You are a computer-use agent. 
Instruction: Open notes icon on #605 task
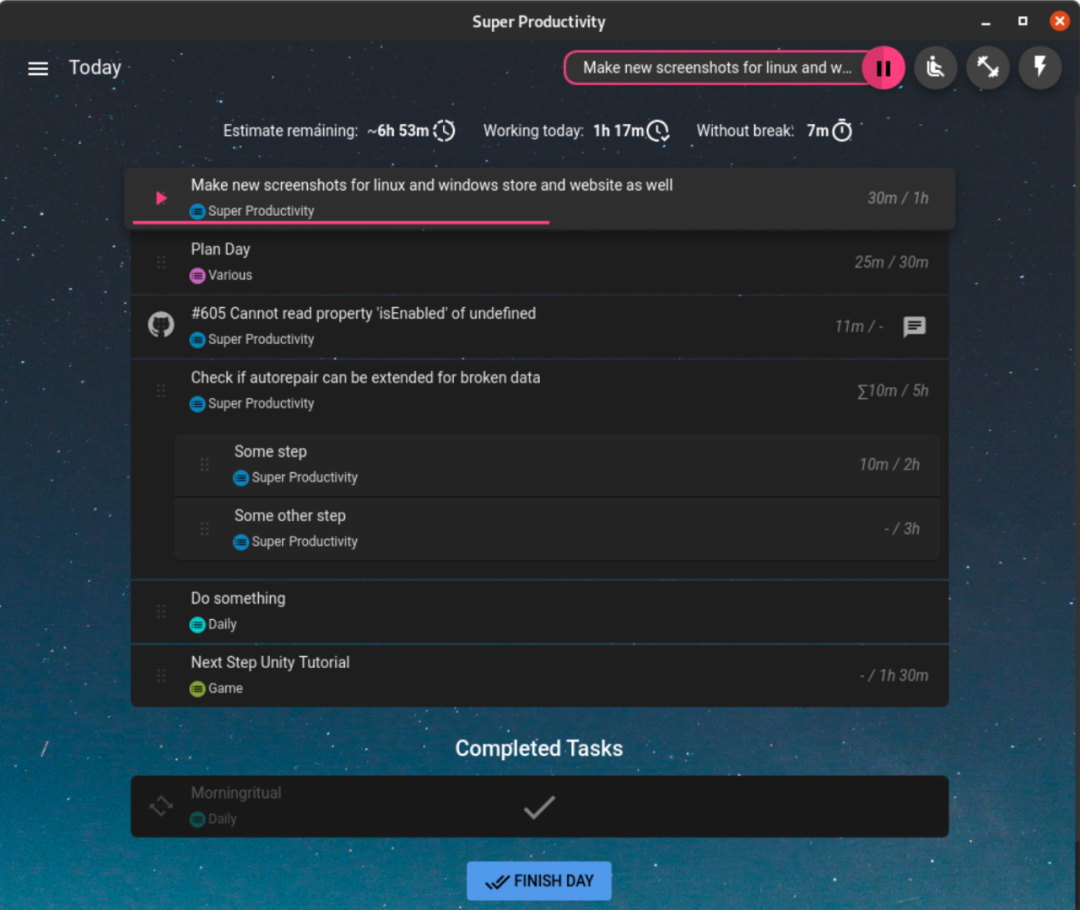(914, 327)
